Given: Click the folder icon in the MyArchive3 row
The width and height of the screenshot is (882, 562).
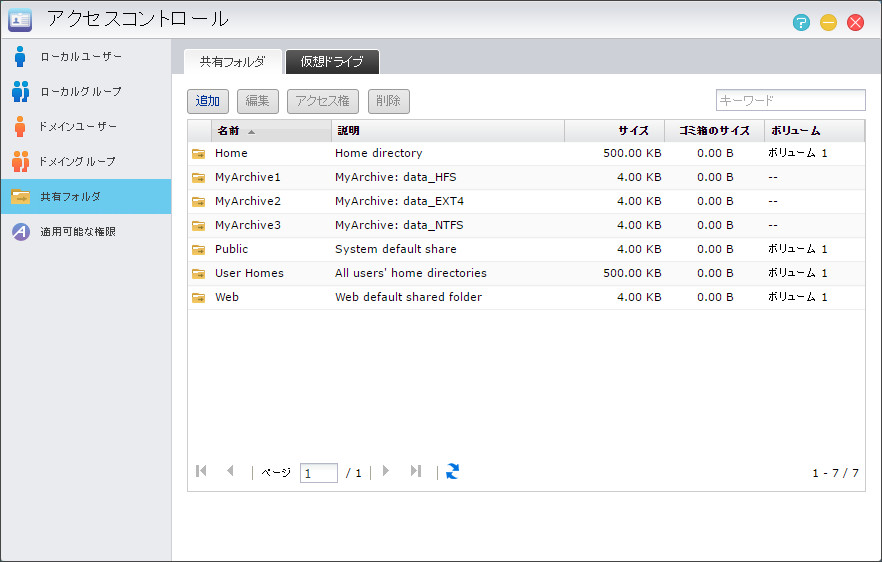Looking at the screenshot, I should 199,226.
